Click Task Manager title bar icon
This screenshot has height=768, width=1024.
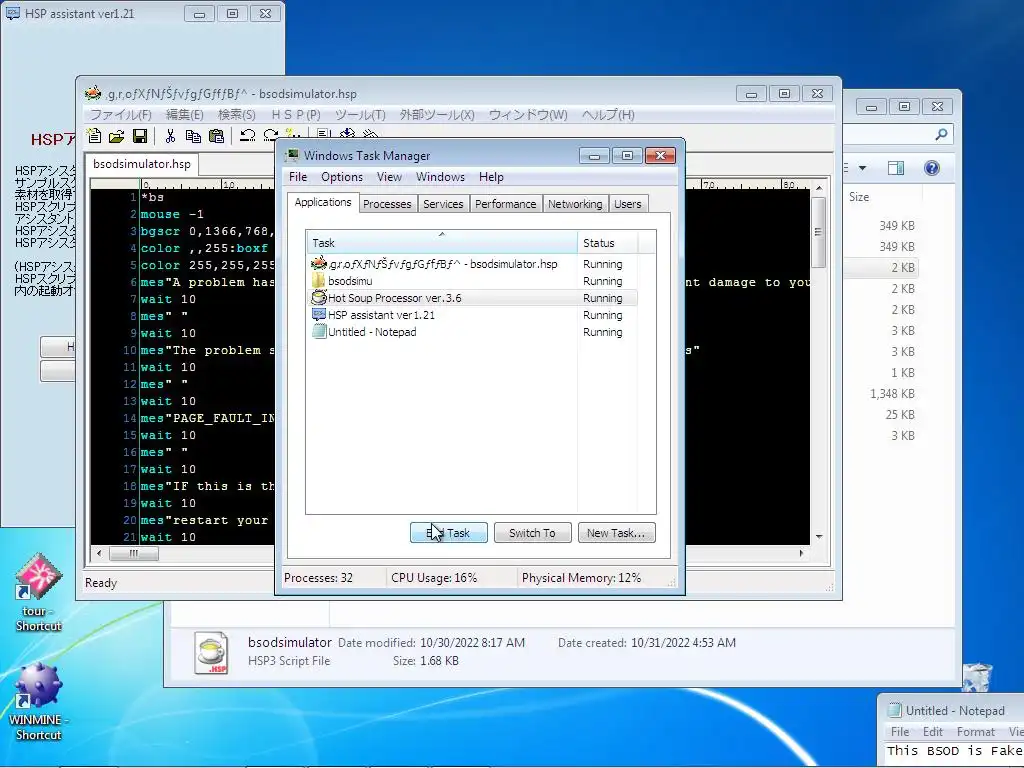pyautogui.click(x=292, y=155)
